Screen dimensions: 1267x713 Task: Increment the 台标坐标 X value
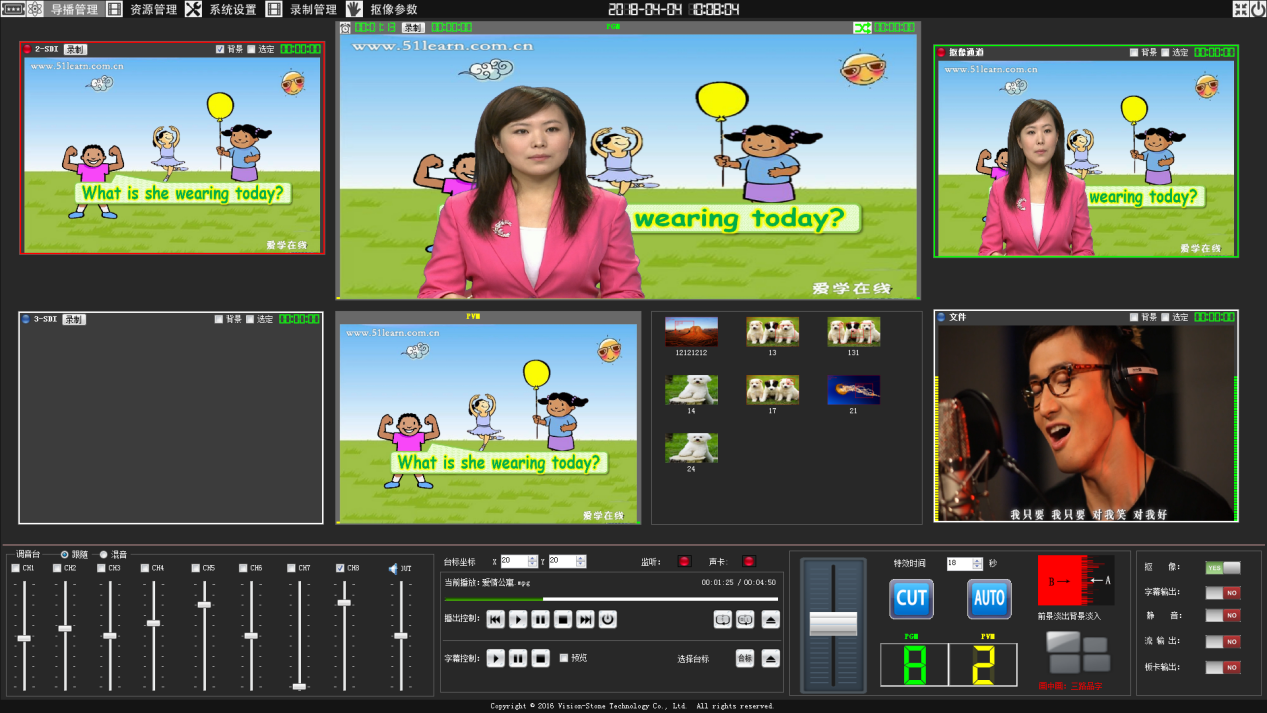[x=532, y=558]
